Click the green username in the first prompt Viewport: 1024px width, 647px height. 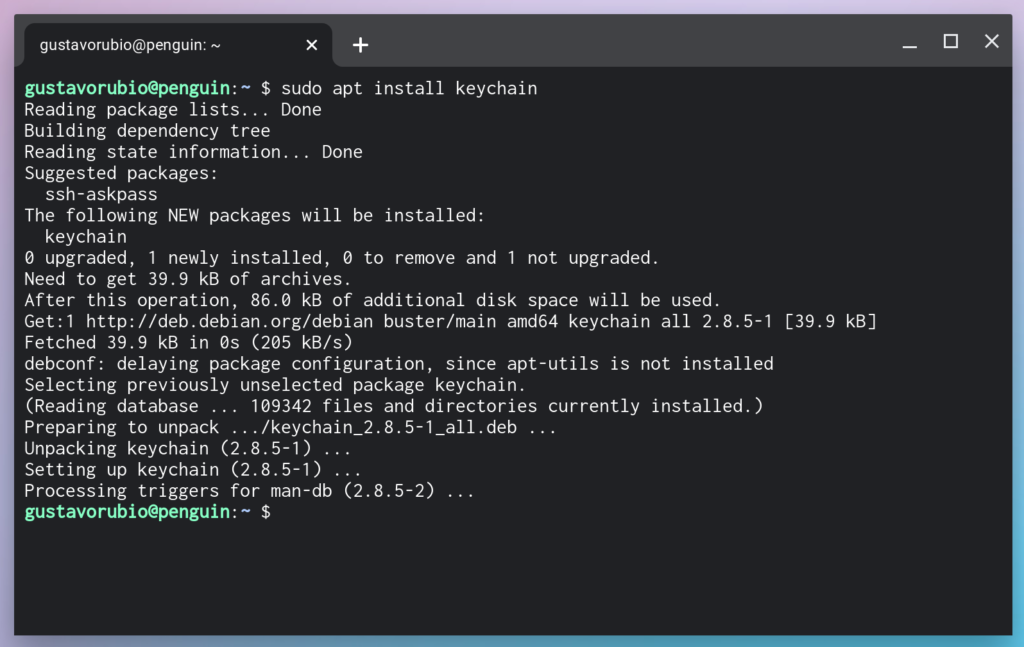[127, 88]
